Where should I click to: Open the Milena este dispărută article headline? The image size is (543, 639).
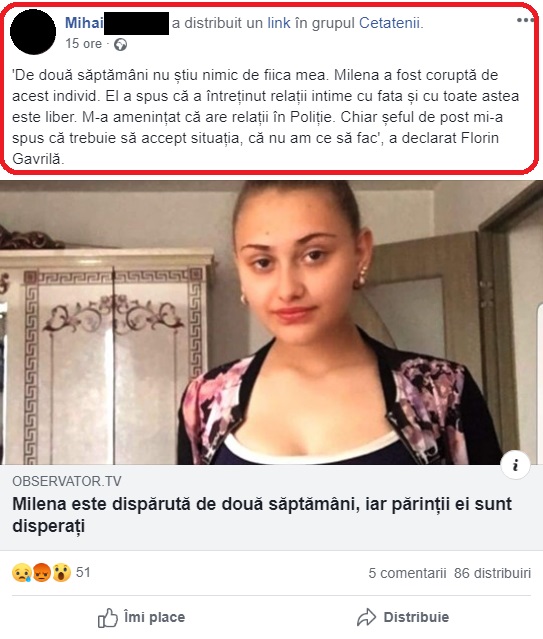point(262,515)
